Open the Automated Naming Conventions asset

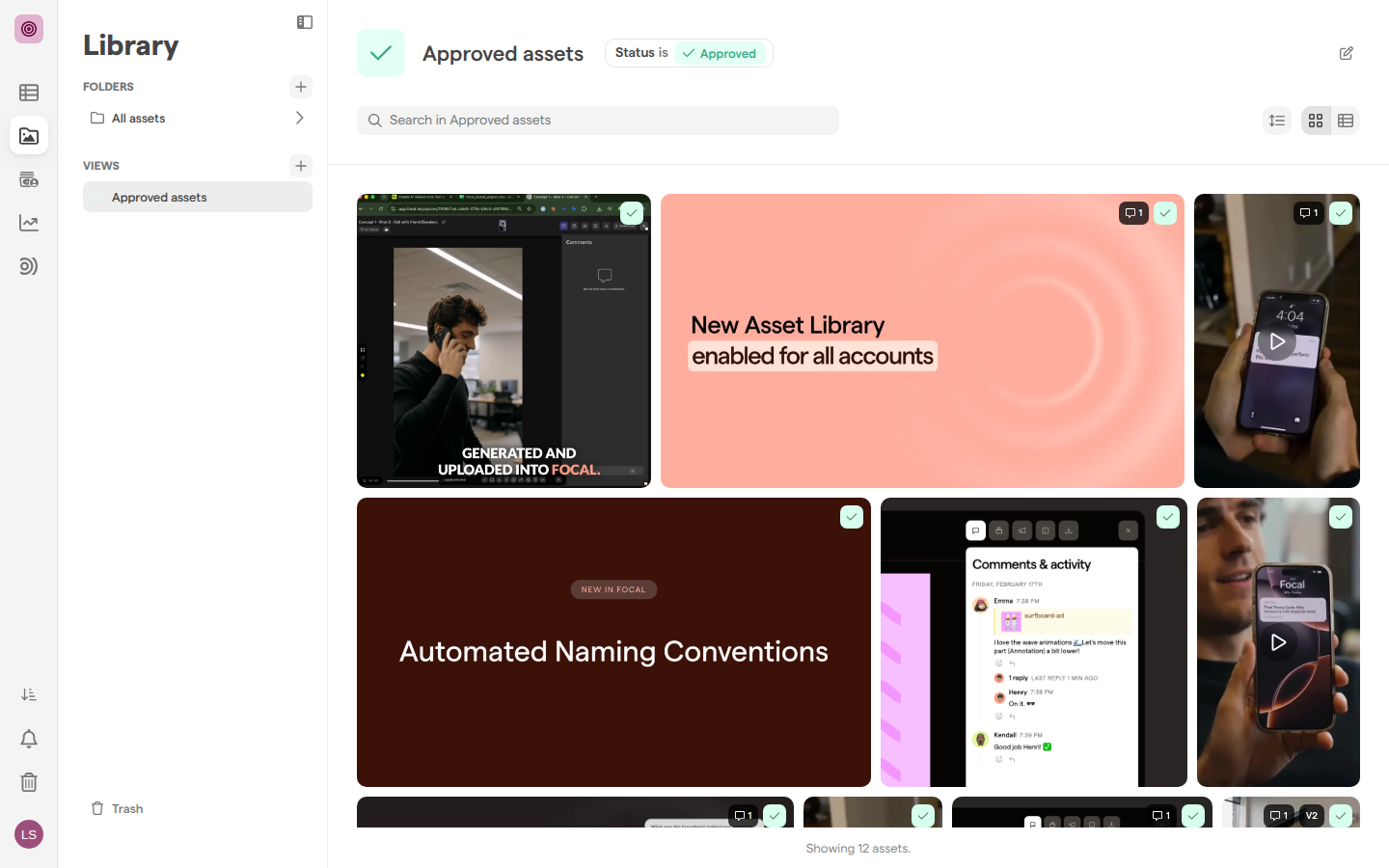pos(613,642)
